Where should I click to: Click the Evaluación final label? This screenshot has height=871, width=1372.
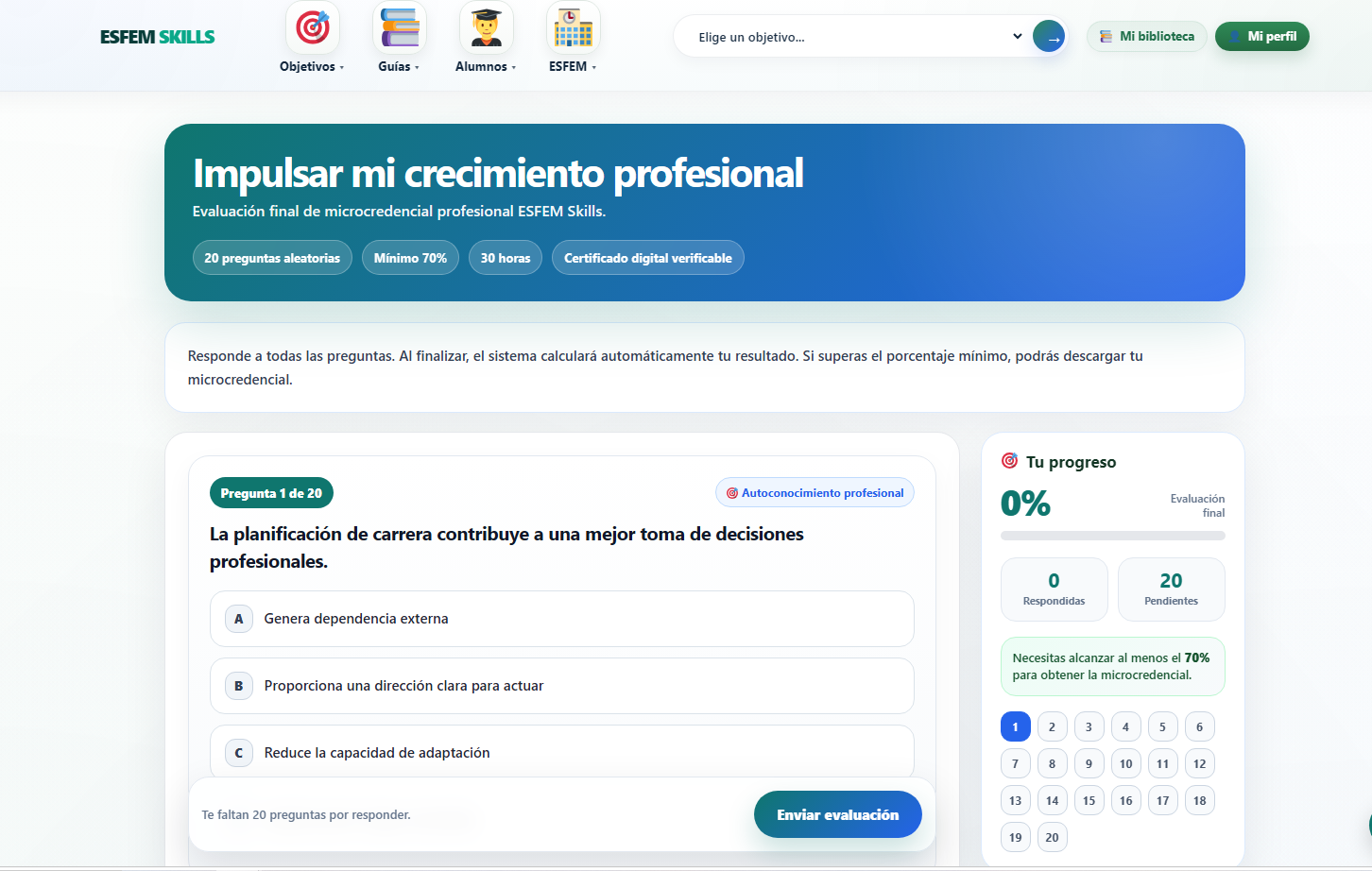coord(1197,505)
